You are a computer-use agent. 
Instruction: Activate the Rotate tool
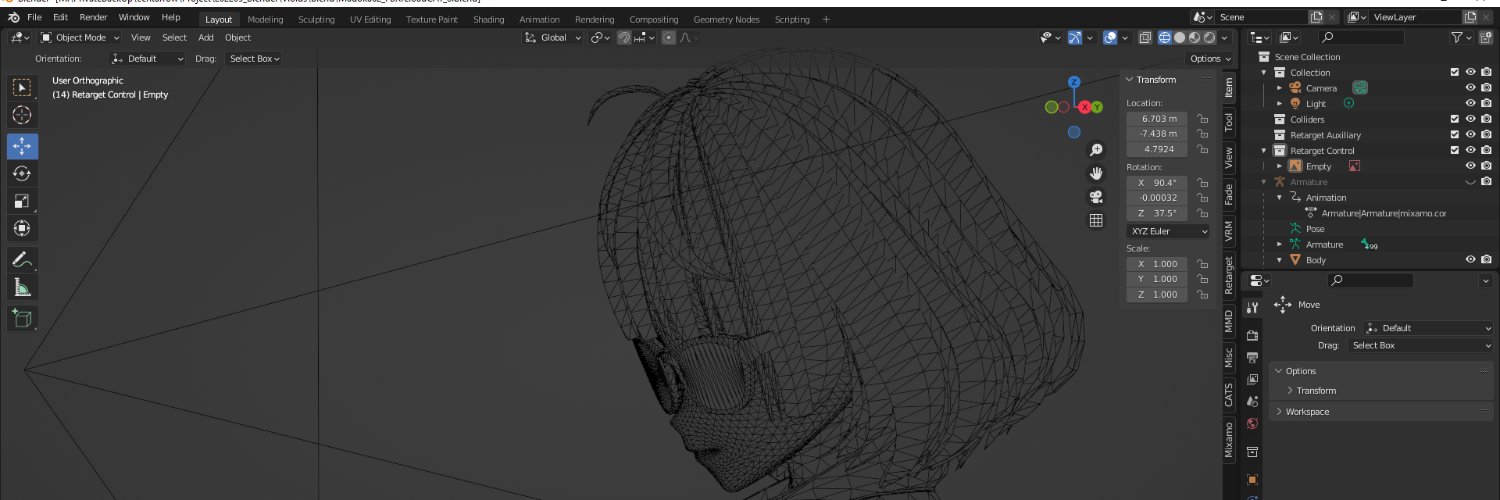[x=22, y=173]
